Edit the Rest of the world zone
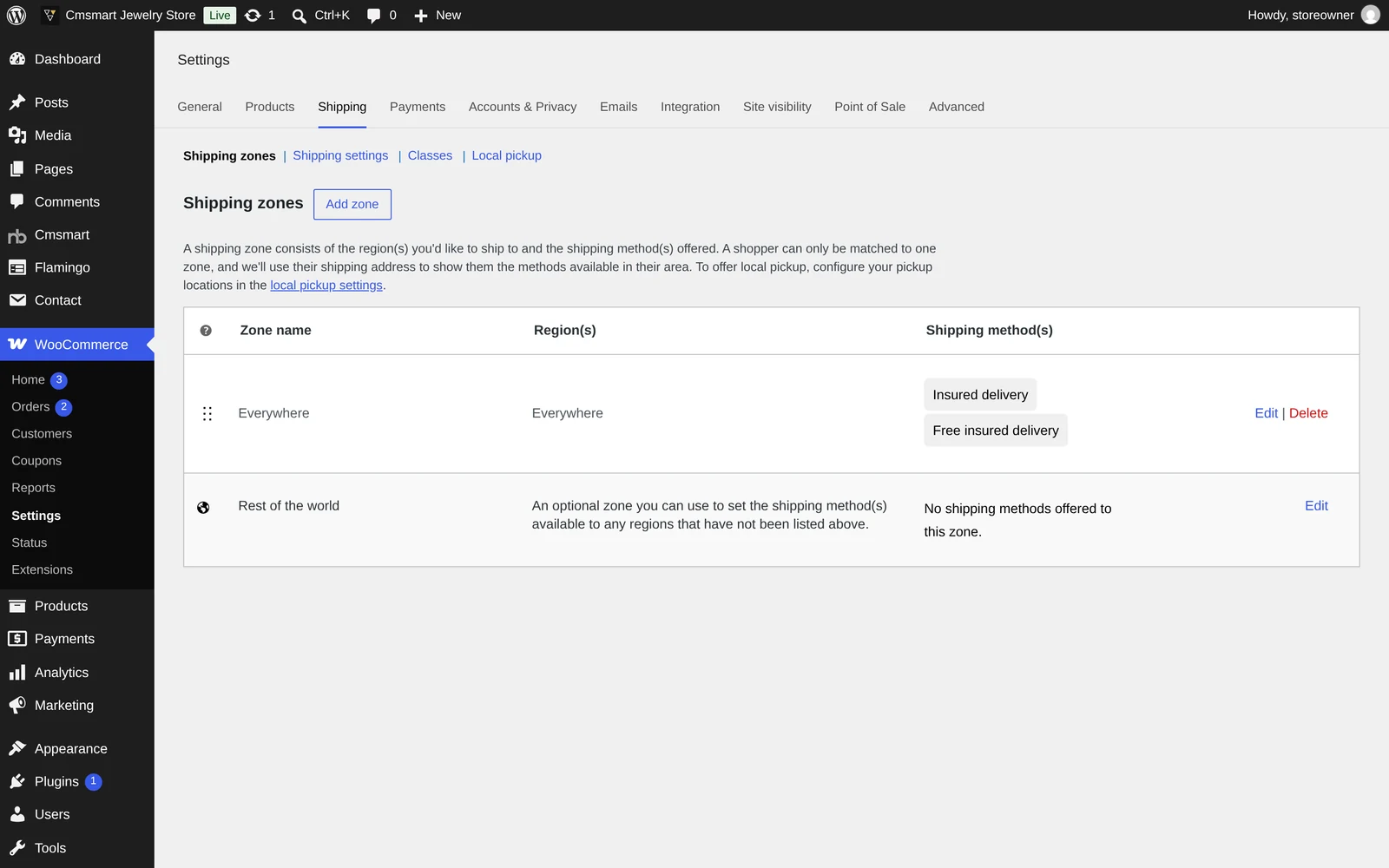Image resolution: width=1389 pixels, height=868 pixels. coord(1316,506)
